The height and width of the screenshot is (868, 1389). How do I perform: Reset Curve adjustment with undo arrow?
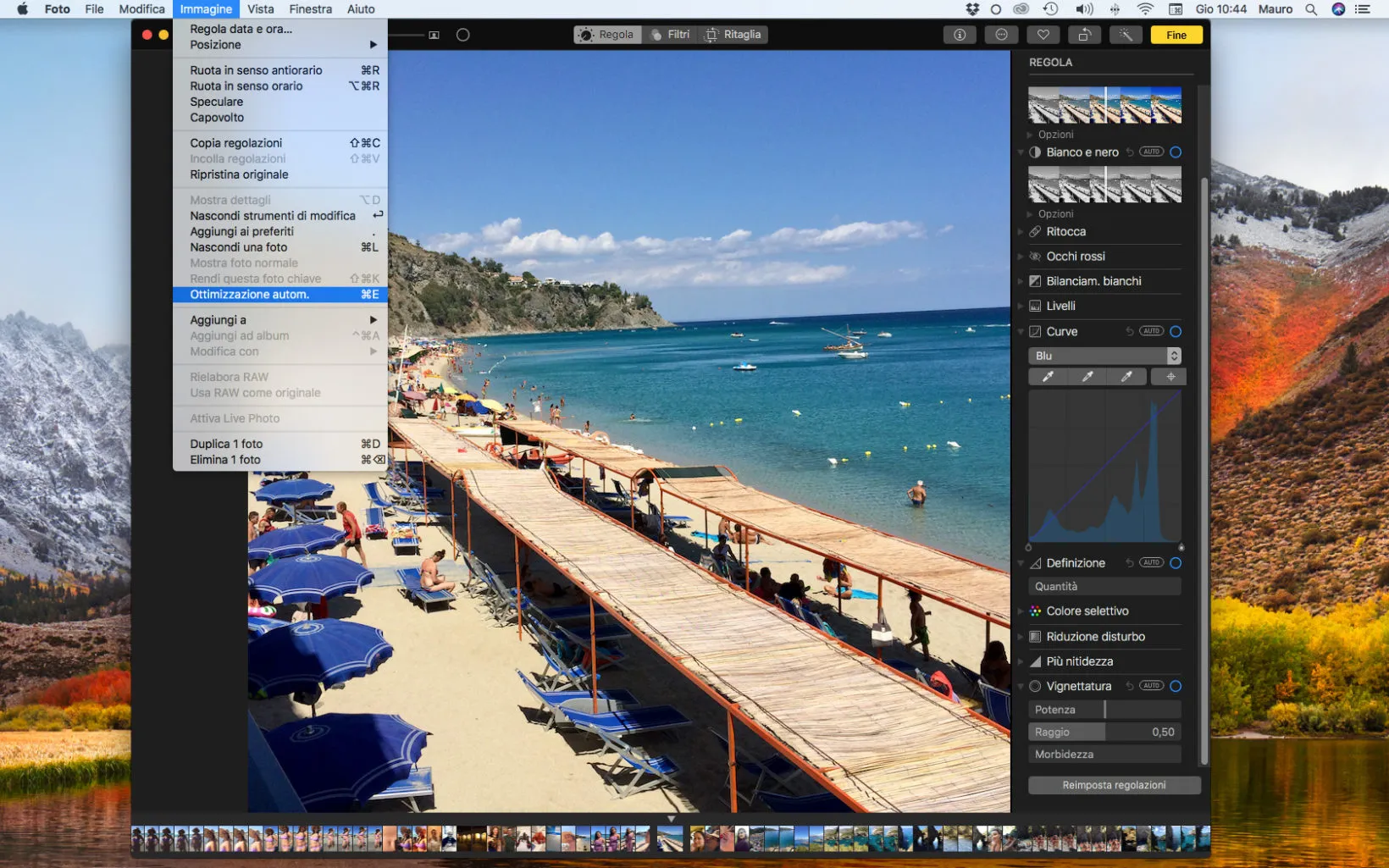click(1130, 331)
